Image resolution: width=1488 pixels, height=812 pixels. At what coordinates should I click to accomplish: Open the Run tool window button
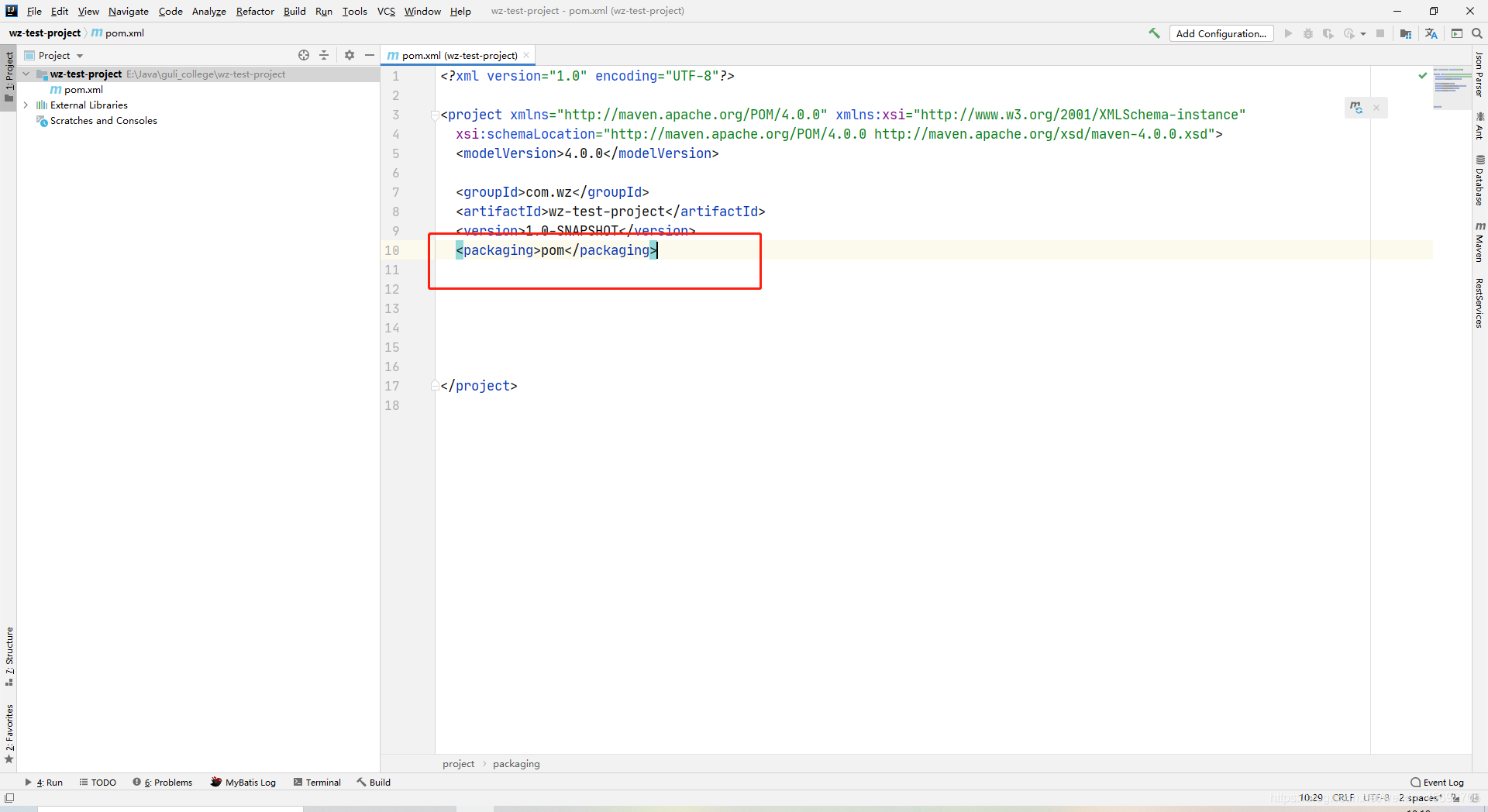[44, 783]
